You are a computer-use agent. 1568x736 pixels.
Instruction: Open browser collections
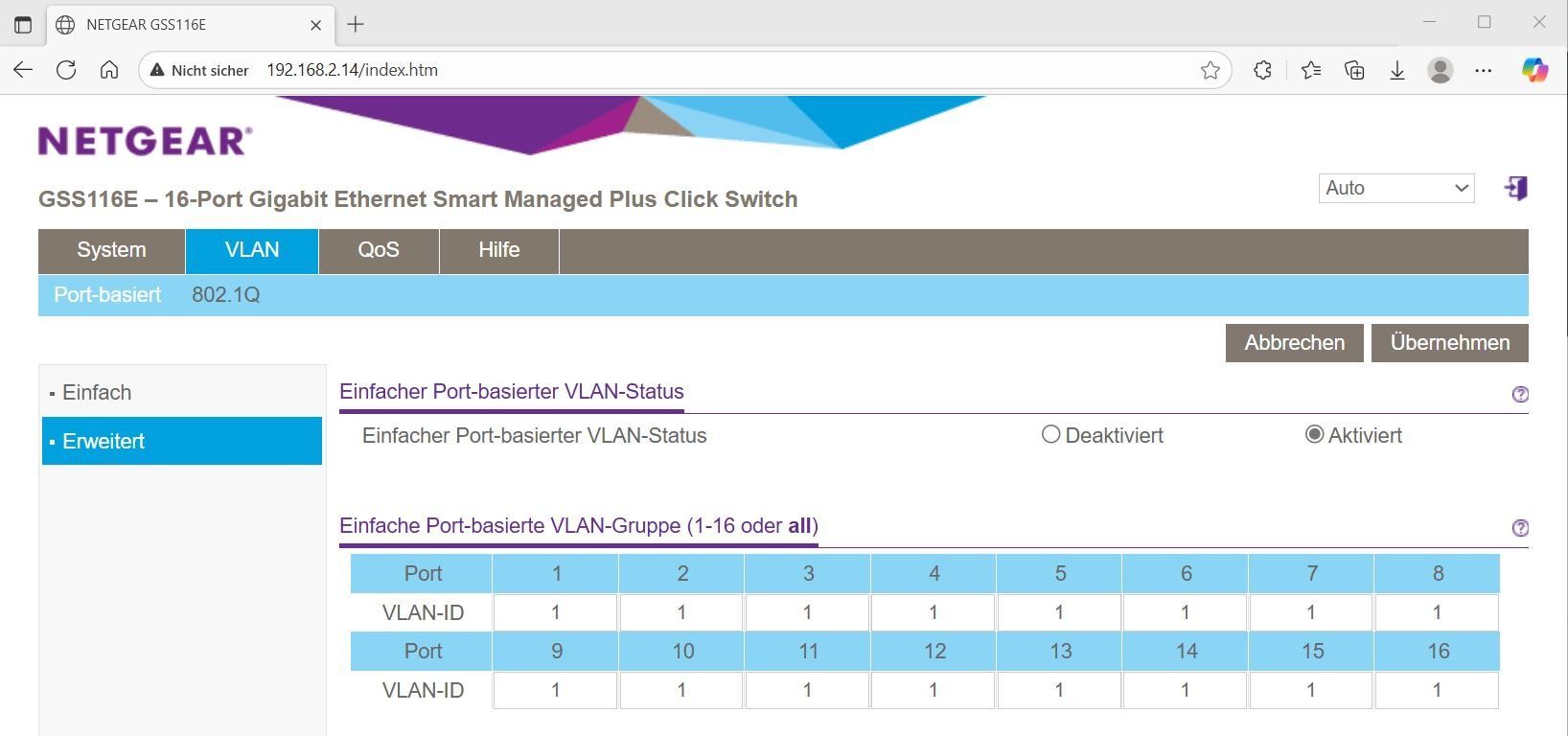pyautogui.click(x=1354, y=70)
